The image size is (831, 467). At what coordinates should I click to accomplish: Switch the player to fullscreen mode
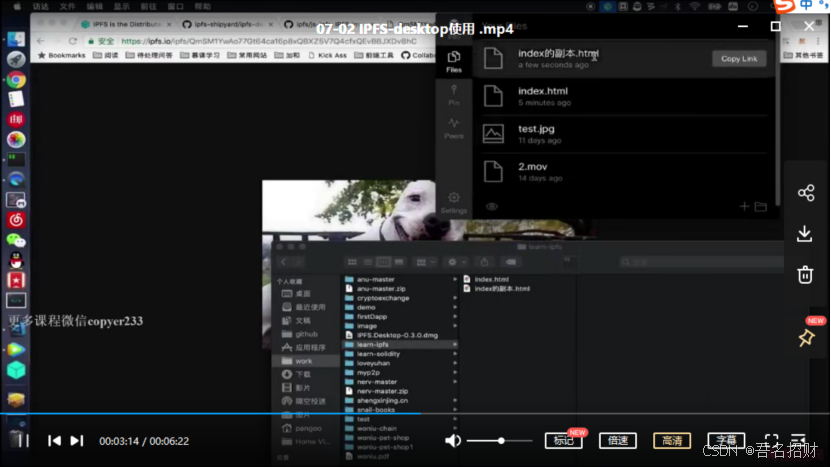tap(772, 440)
